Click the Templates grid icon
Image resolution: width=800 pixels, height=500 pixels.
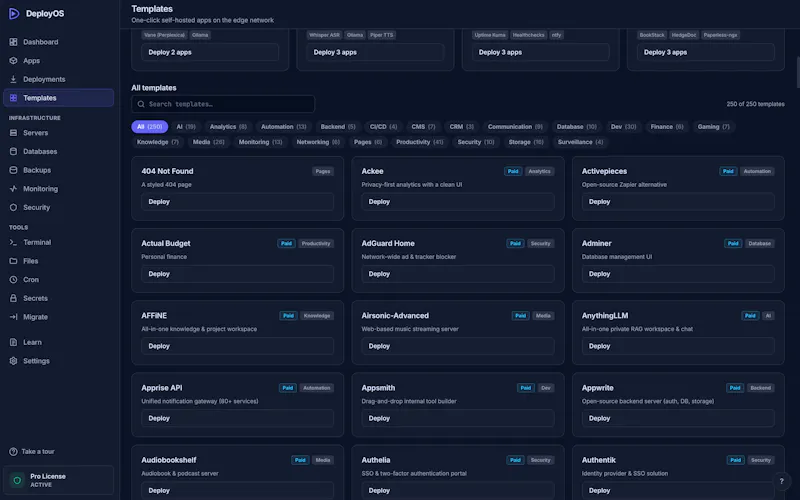pos(13,98)
